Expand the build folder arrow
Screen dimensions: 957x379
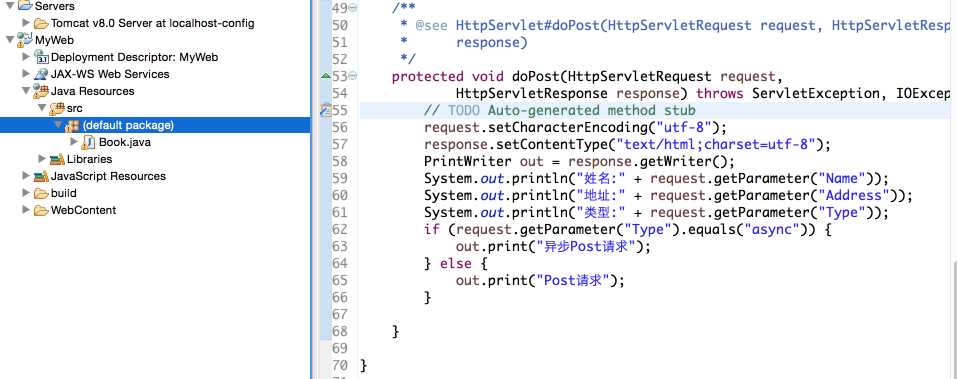pyautogui.click(x=26, y=193)
